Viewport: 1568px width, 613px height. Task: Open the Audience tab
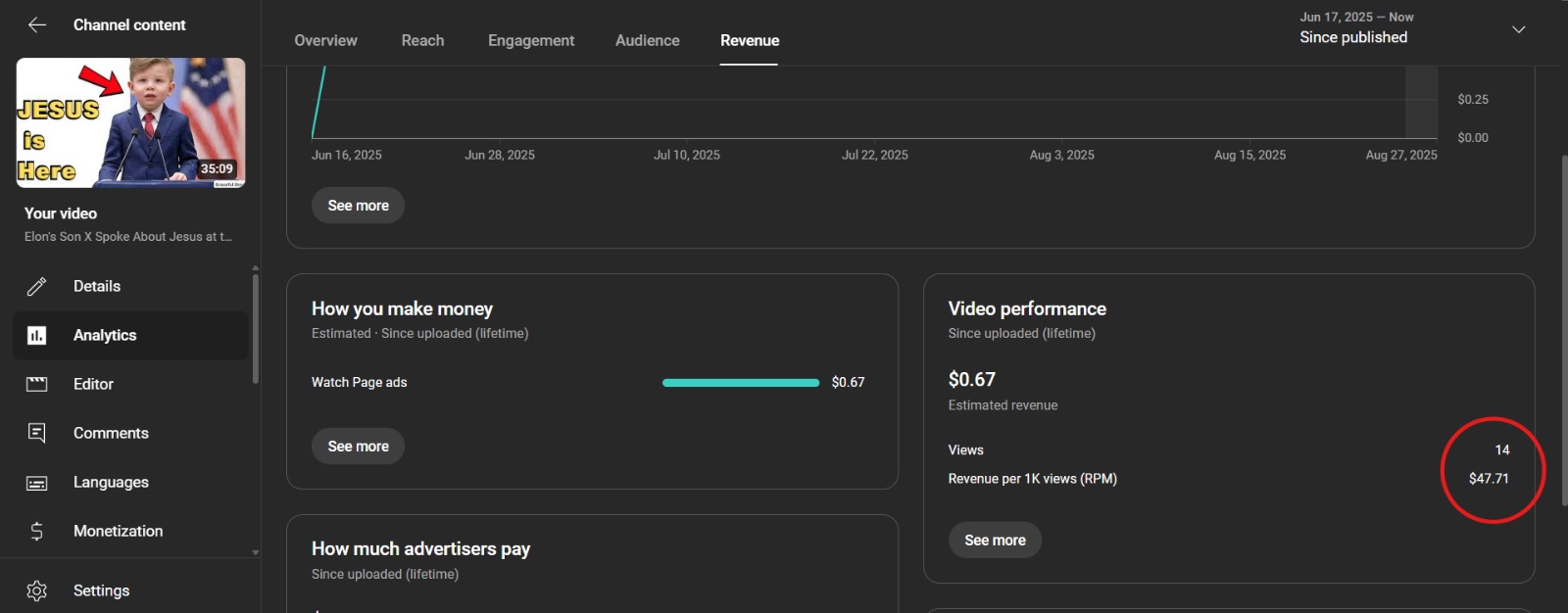click(647, 40)
